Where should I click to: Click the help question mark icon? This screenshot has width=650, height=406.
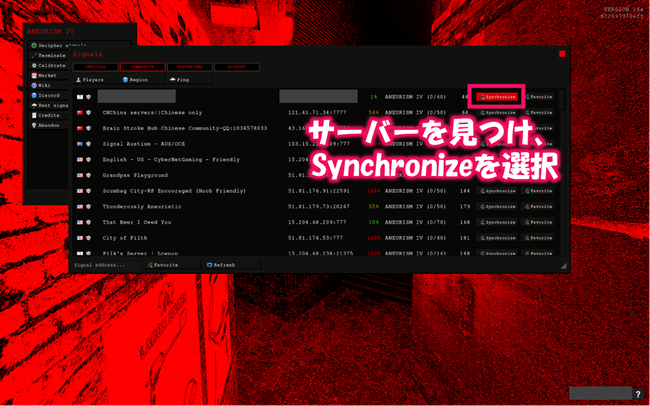click(x=638, y=394)
